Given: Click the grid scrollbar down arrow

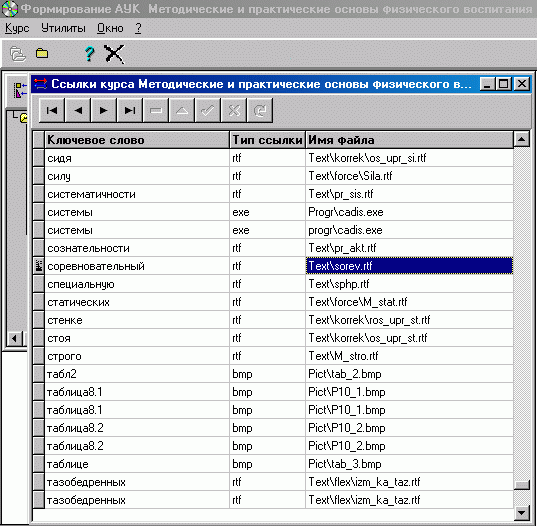Looking at the screenshot, I should tap(522, 513).
